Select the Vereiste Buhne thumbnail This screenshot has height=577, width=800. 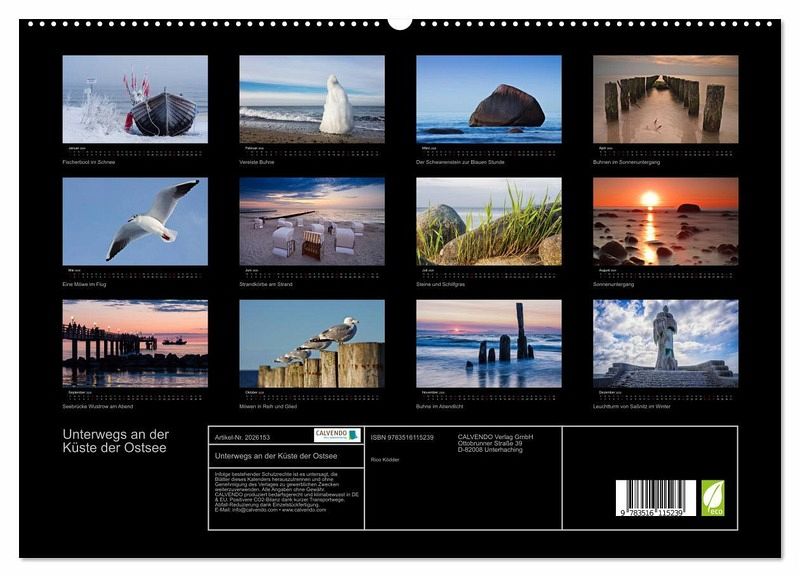point(311,99)
